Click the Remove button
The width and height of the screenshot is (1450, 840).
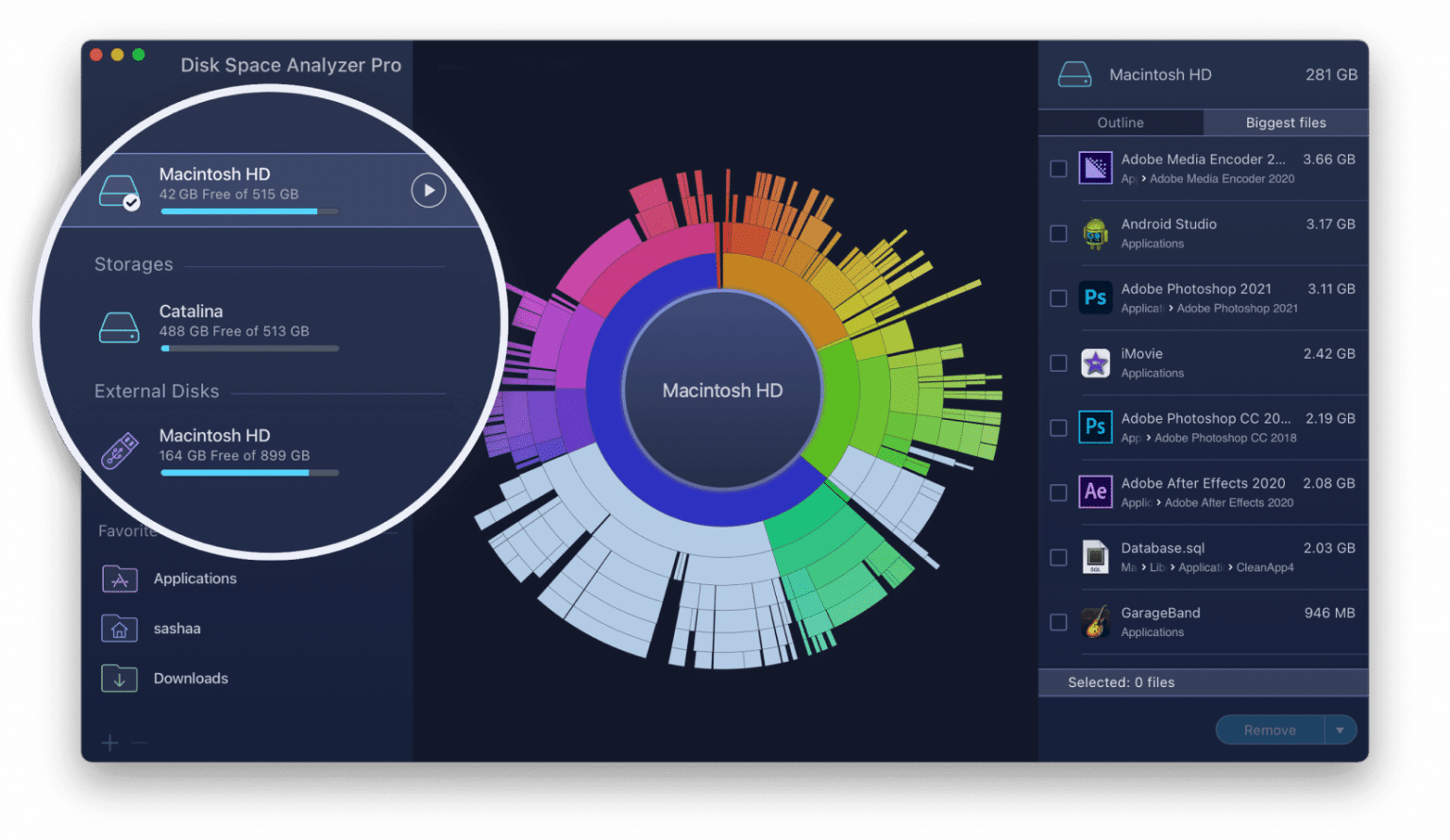[1269, 730]
